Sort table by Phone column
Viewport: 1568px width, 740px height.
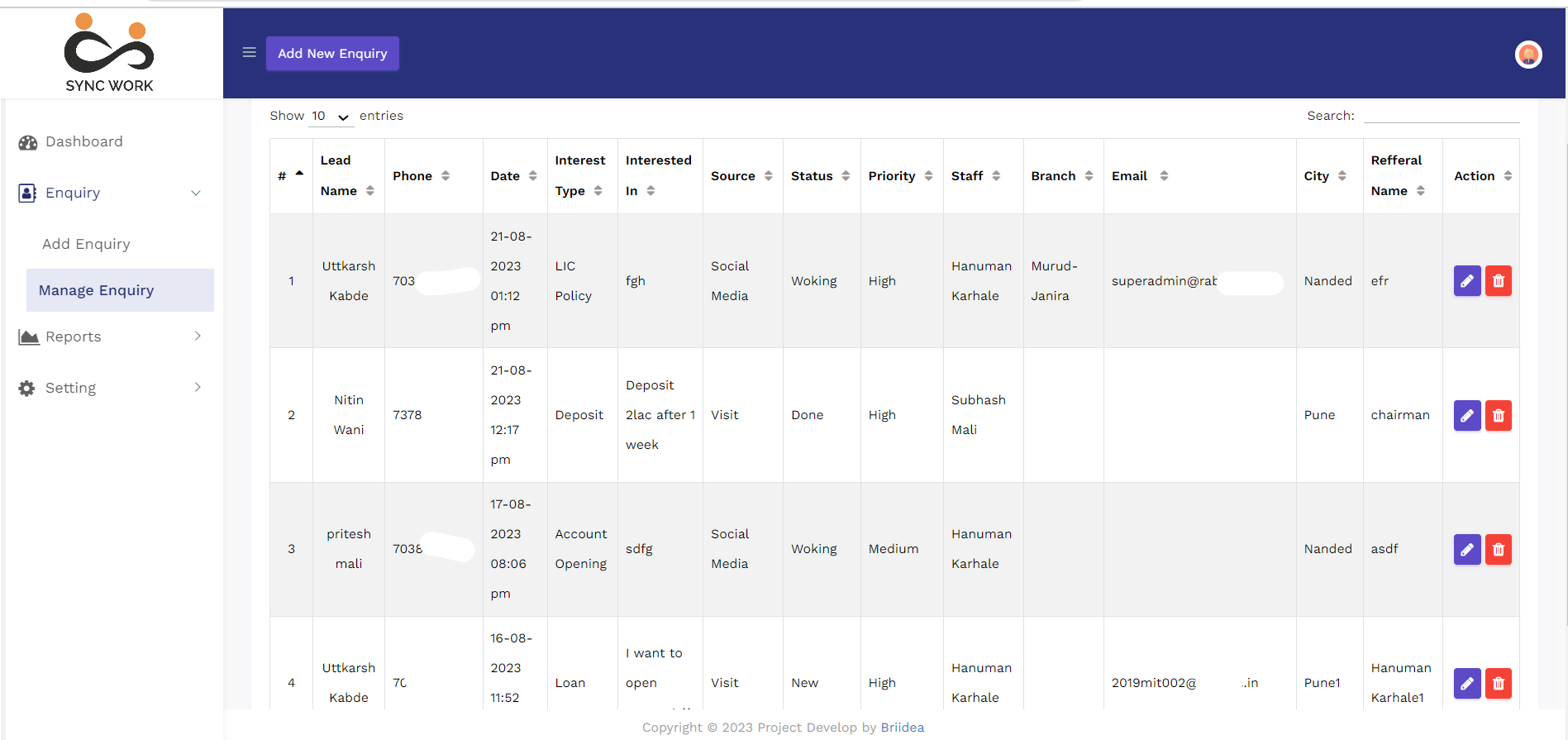[x=433, y=175]
